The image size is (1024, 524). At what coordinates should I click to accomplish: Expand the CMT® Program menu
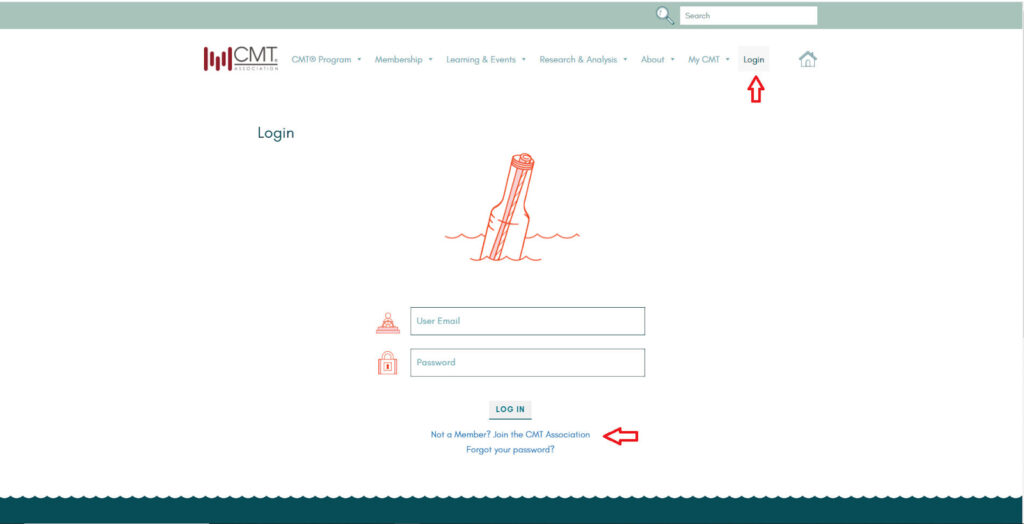click(326, 59)
